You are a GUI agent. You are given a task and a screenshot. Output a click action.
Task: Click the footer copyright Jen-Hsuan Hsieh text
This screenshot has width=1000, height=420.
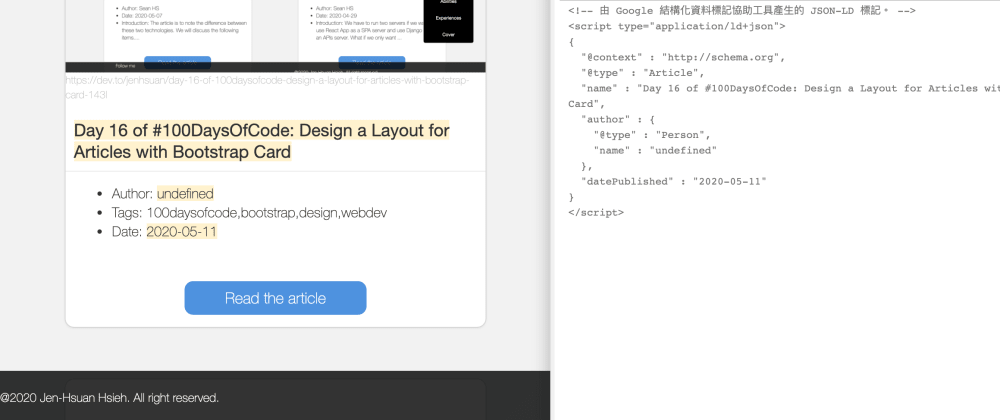tap(110, 398)
